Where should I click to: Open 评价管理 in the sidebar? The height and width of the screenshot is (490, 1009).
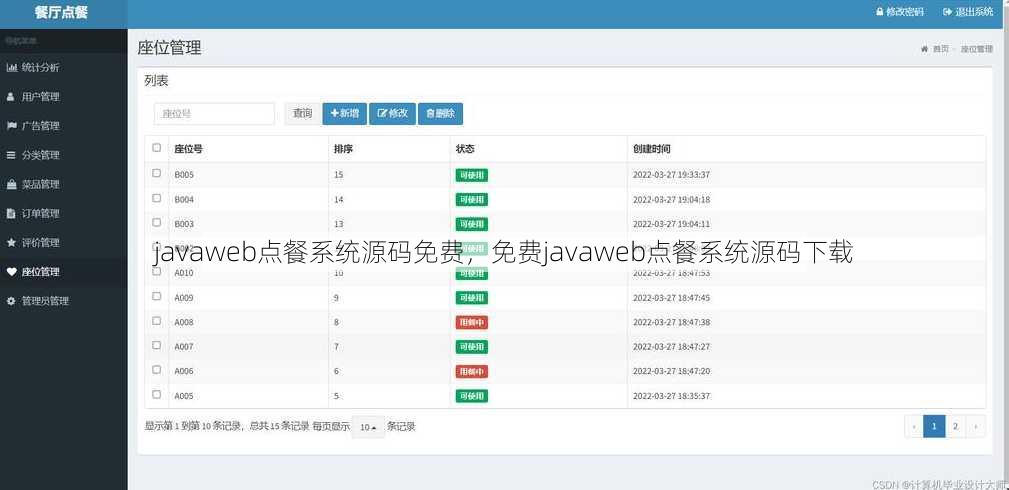pos(63,243)
